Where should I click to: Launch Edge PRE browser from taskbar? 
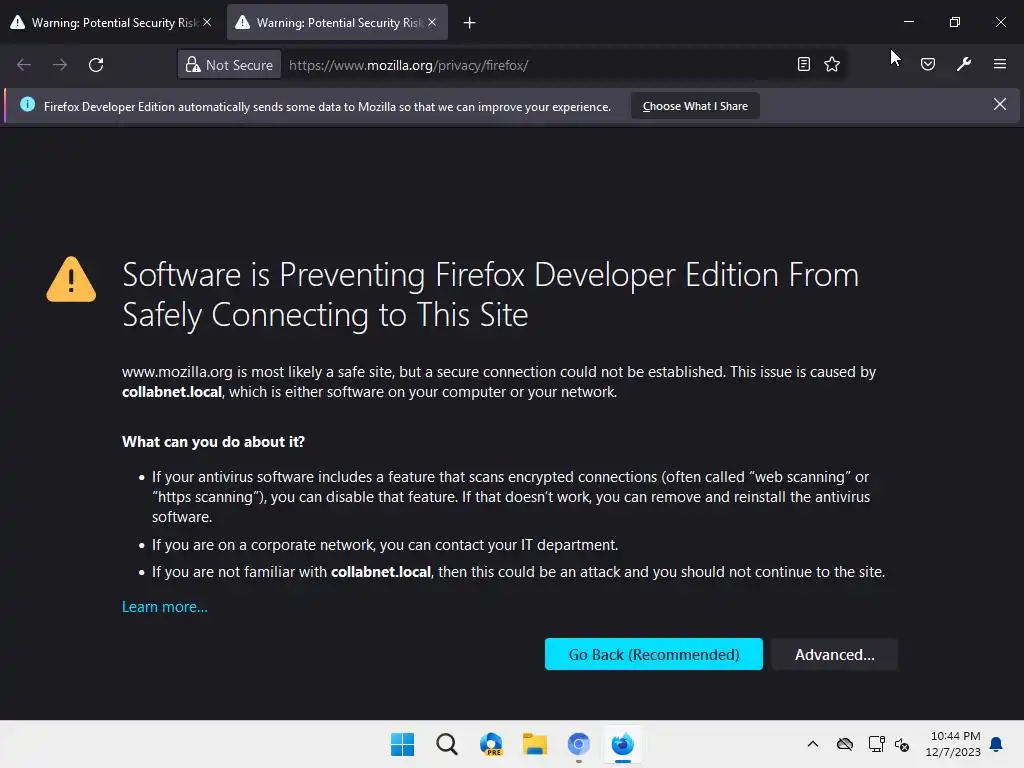pos(491,744)
